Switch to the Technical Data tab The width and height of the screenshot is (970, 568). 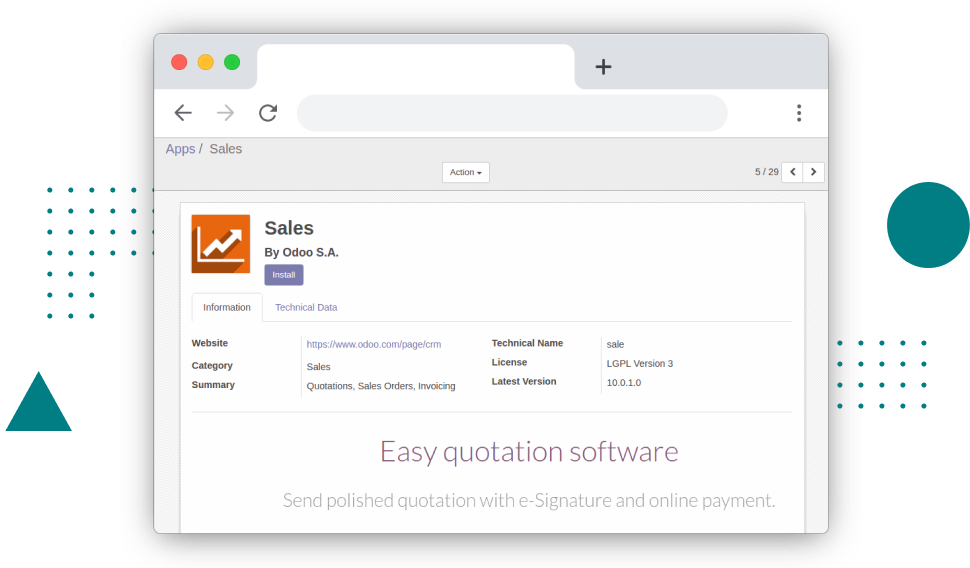click(306, 307)
